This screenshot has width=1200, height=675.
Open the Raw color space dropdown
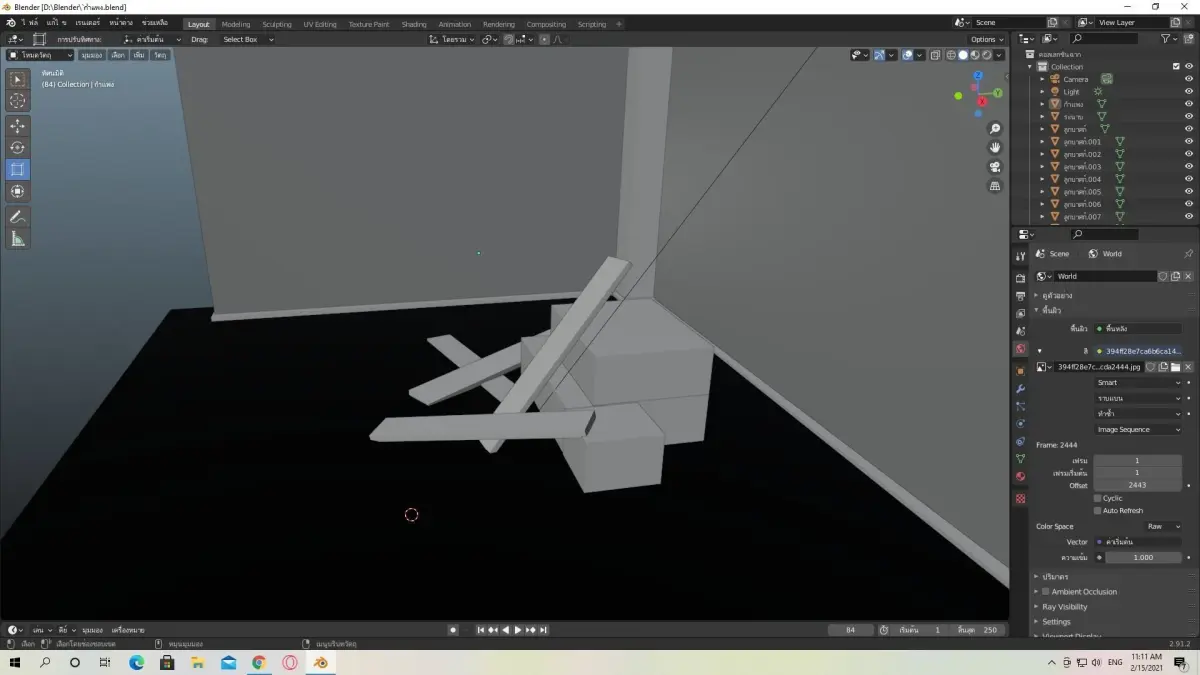point(1162,526)
